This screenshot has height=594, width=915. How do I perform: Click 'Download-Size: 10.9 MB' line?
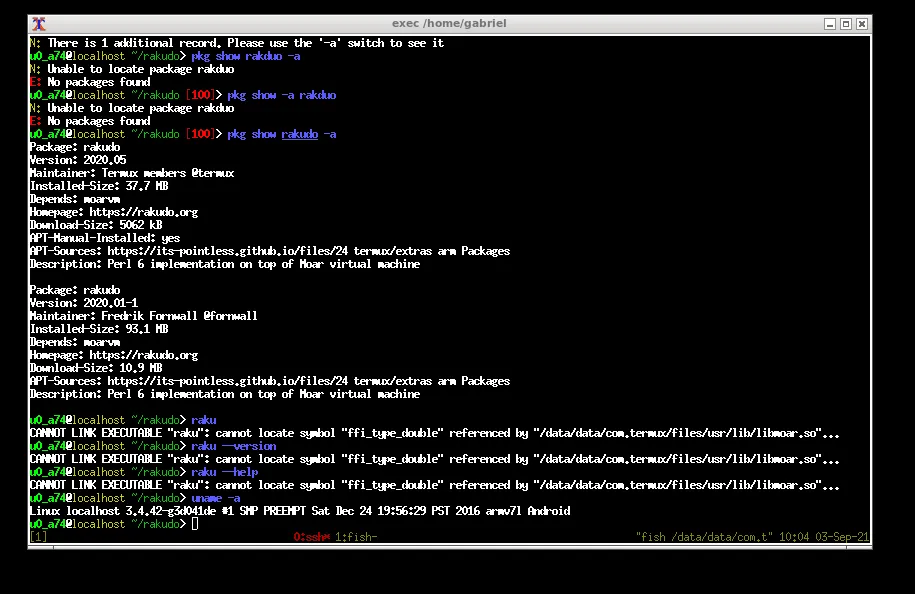(96, 368)
